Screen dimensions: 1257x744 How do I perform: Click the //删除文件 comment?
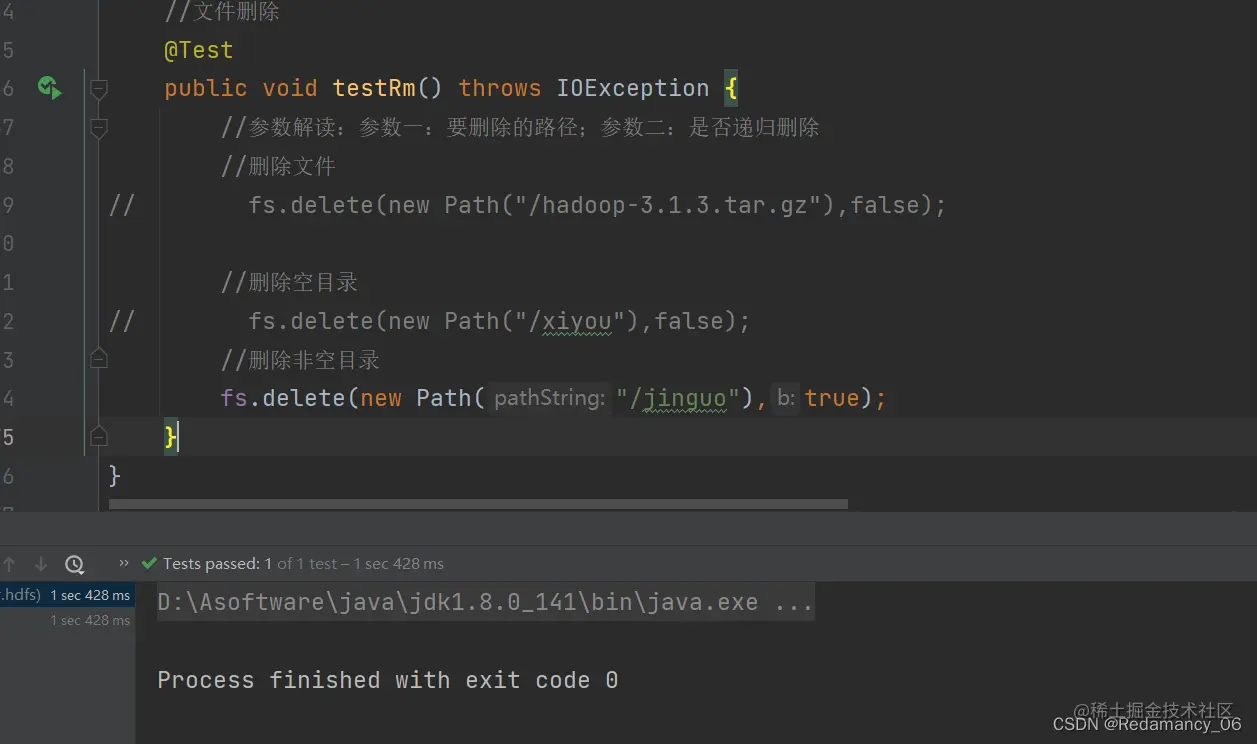click(x=278, y=166)
